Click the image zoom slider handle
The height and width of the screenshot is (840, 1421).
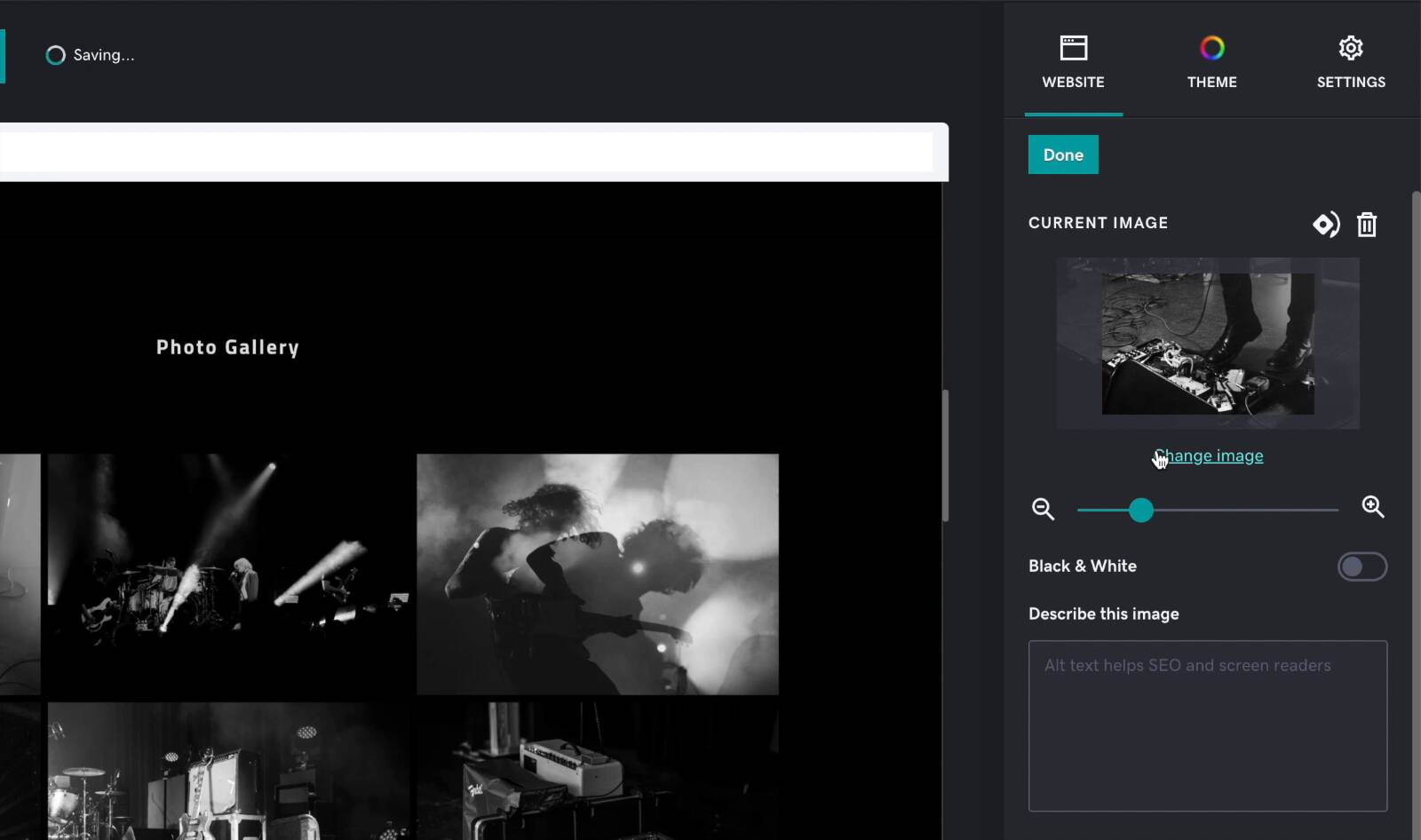(x=1141, y=510)
